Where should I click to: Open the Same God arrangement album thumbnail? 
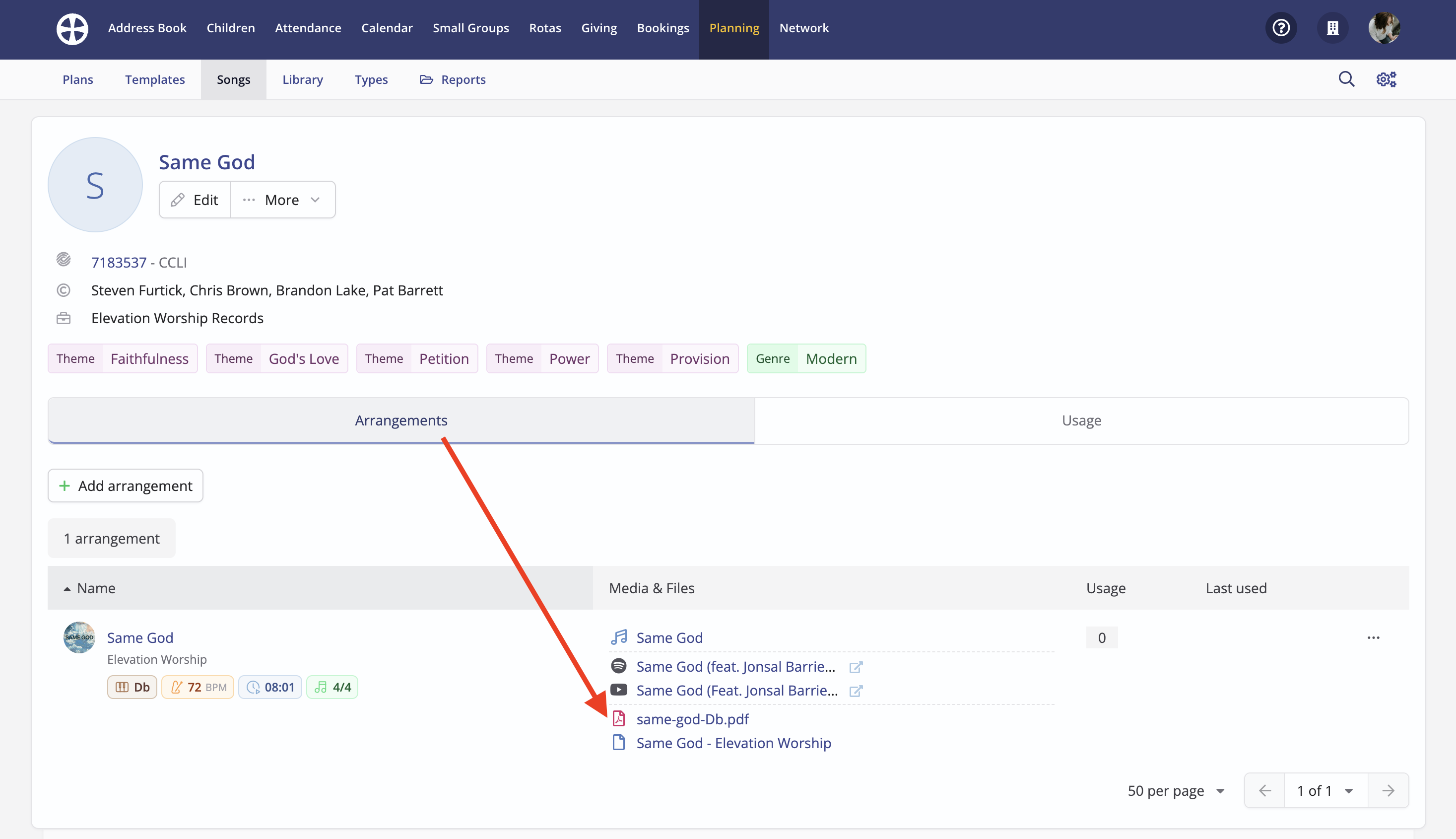click(79, 637)
